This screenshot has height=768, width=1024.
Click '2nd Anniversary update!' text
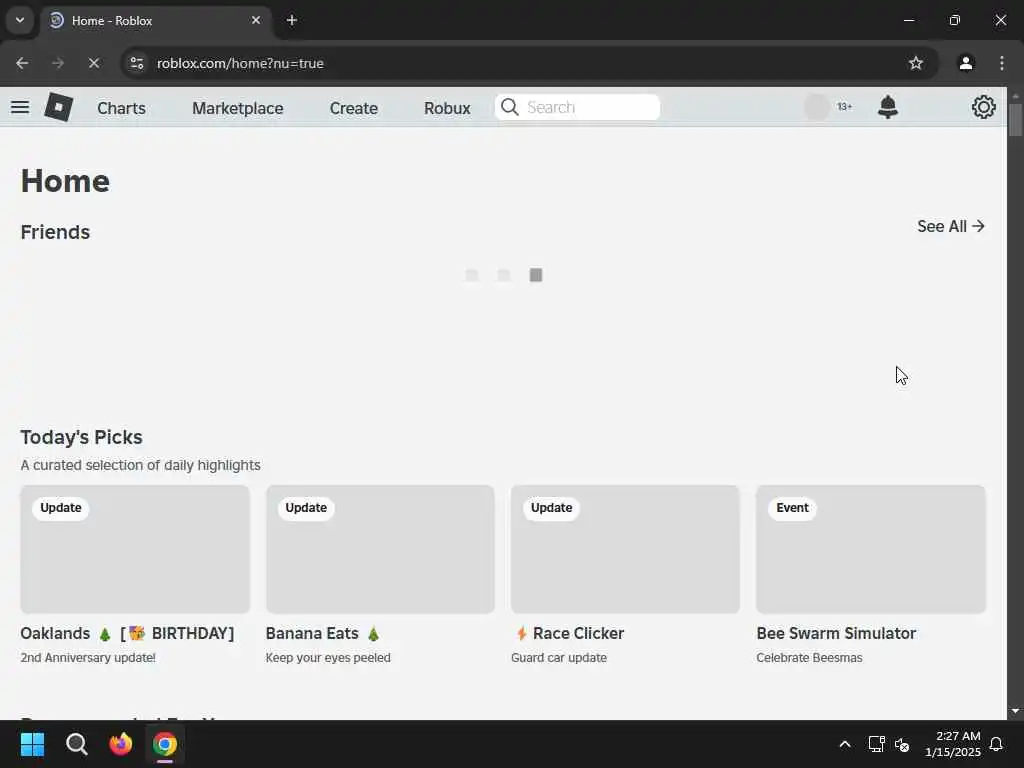tap(88, 658)
